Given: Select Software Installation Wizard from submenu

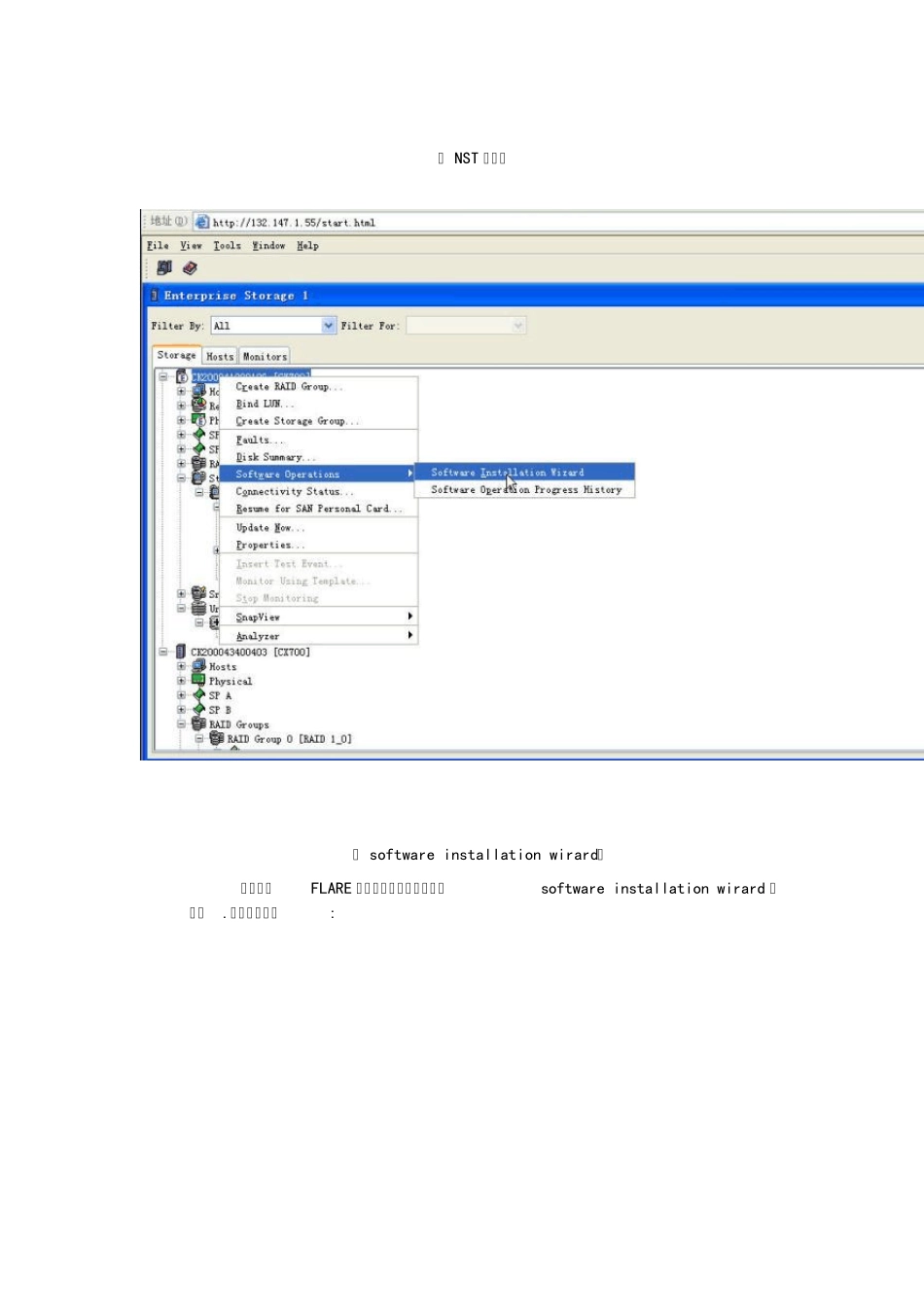Looking at the screenshot, I should tap(507, 473).
